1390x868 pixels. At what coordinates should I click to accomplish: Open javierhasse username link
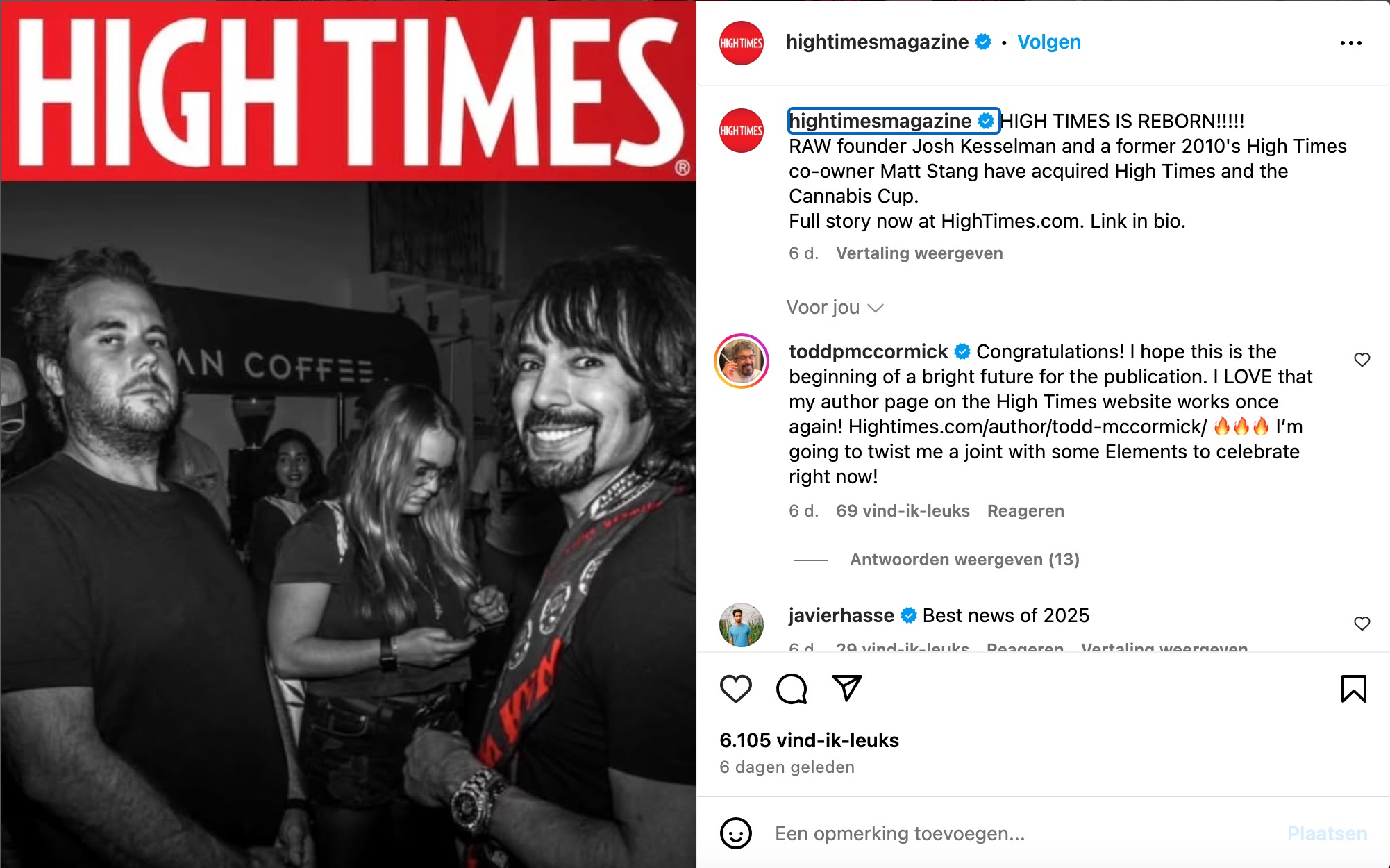coord(841,615)
